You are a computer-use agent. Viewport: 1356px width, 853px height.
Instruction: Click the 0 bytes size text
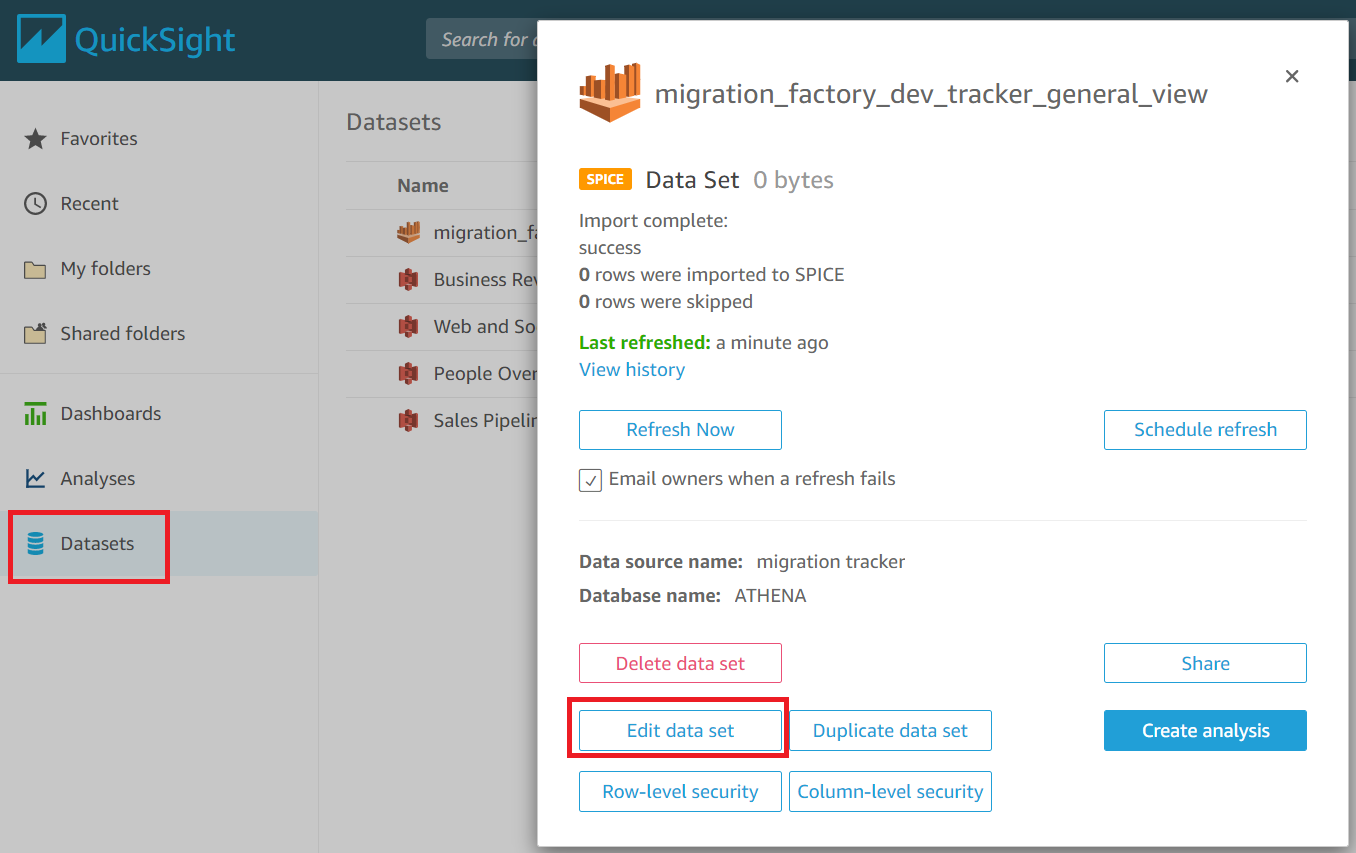click(x=793, y=181)
